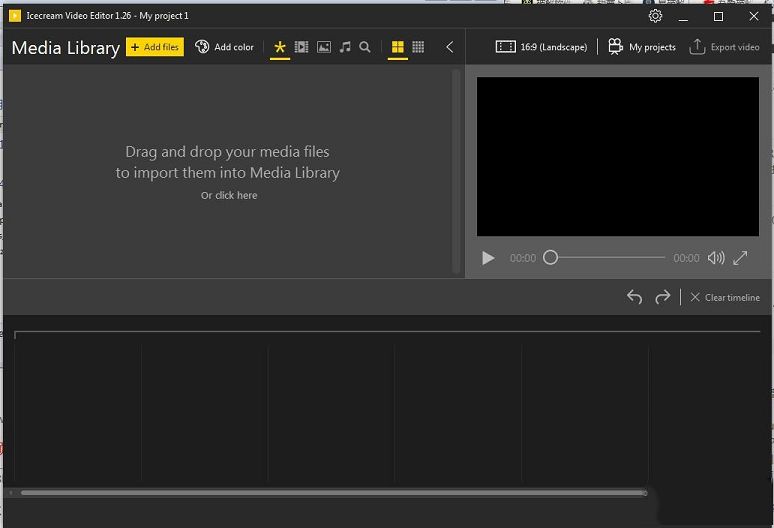This screenshot has height=528, width=774.
Task: Show all media with the star filter
Action: click(280, 47)
